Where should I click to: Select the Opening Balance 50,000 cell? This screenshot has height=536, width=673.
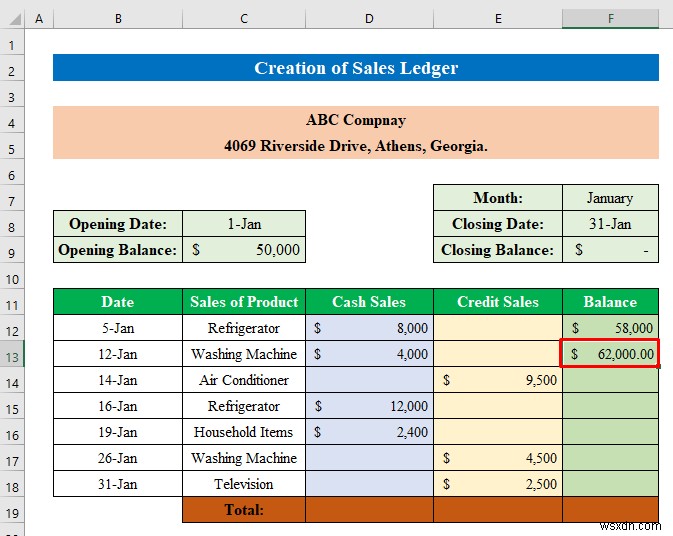(x=244, y=249)
